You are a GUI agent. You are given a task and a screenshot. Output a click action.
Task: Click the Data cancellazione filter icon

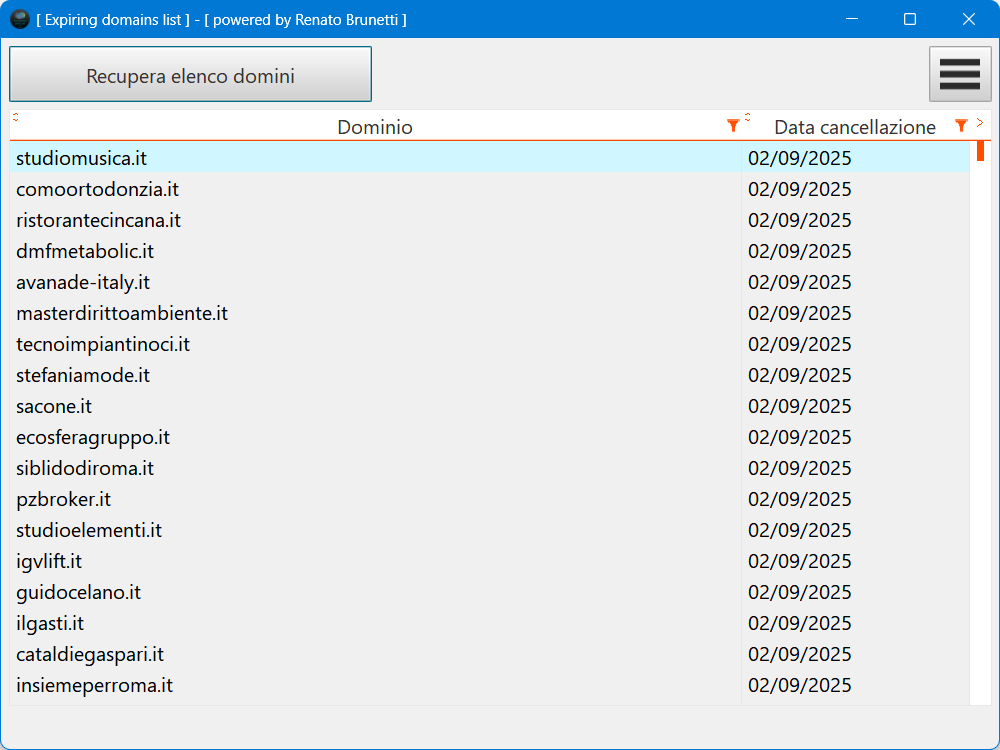961,125
